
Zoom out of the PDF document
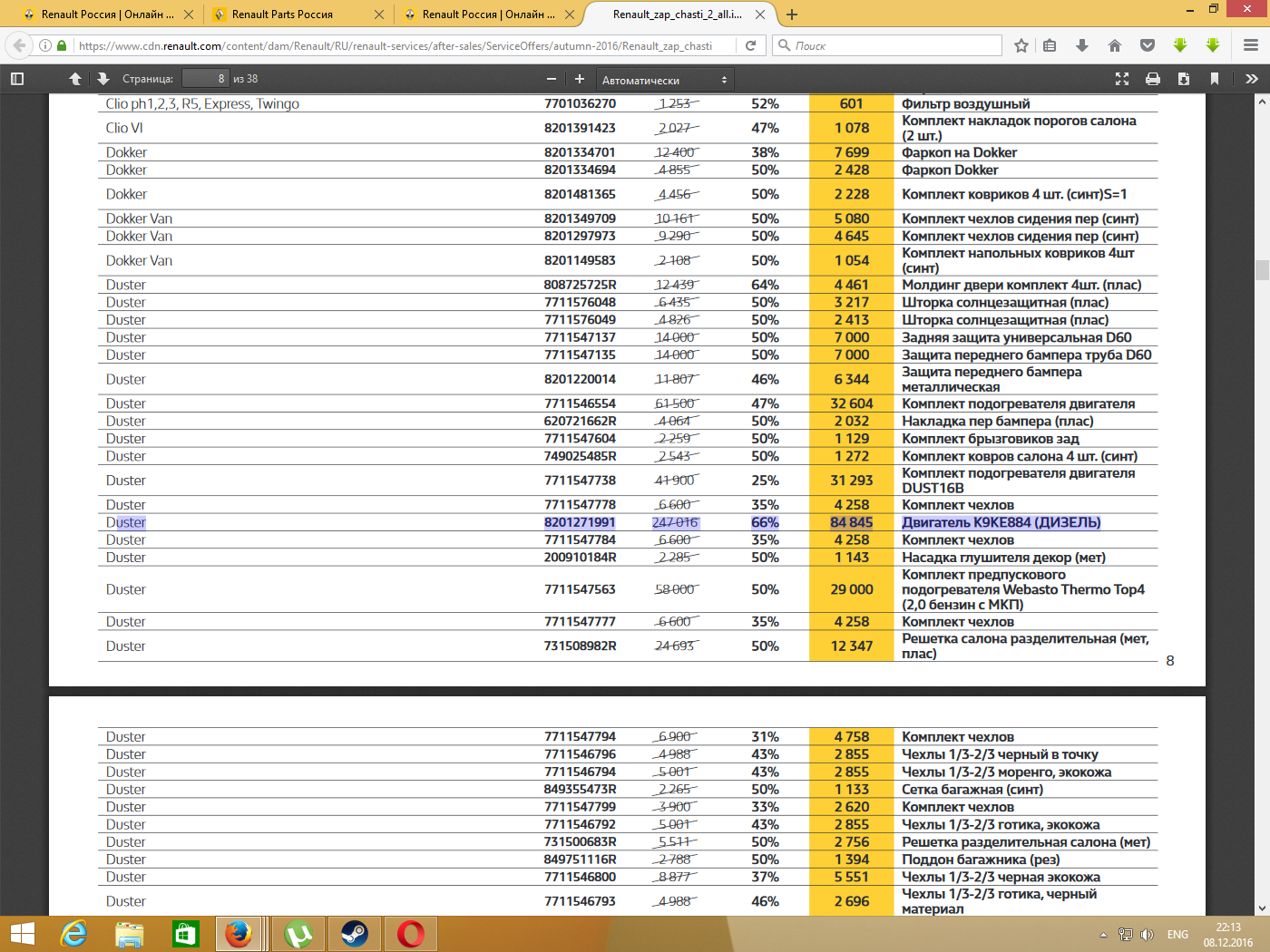[551, 79]
